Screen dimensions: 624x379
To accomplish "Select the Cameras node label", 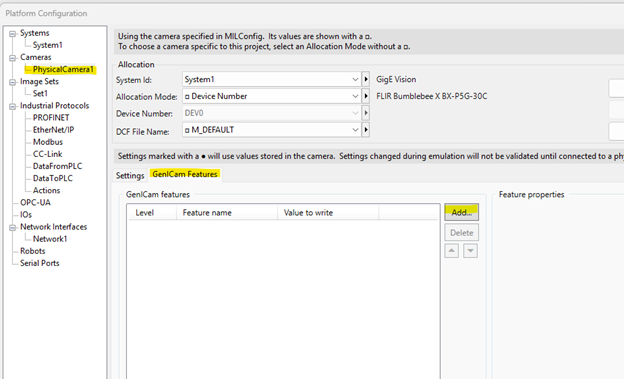I will click(x=36, y=57).
